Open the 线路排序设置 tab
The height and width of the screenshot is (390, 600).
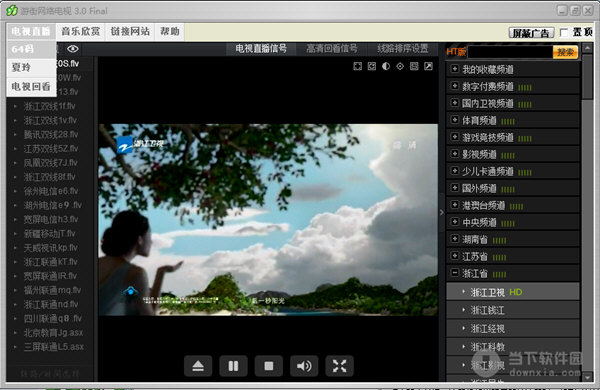point(403,49)
